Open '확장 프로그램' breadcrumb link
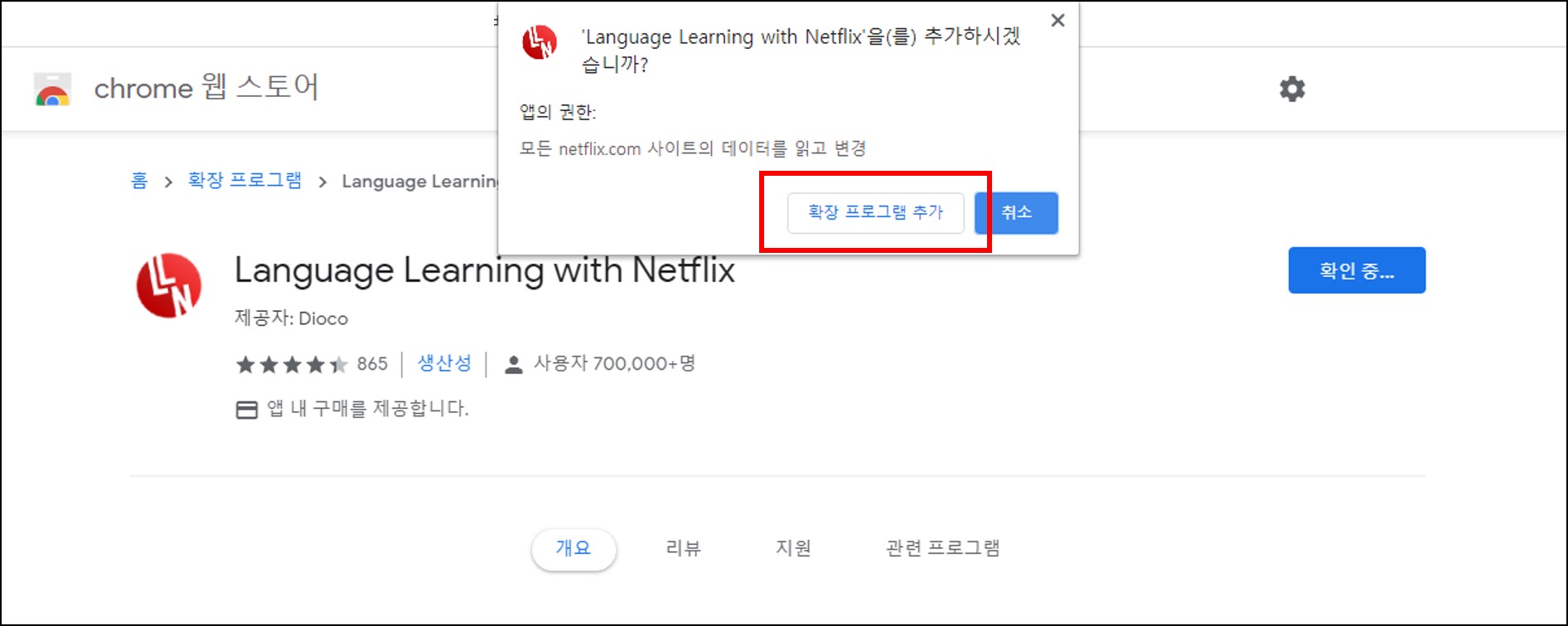This screenshot has height=626, width=1568. click(245, 181)
